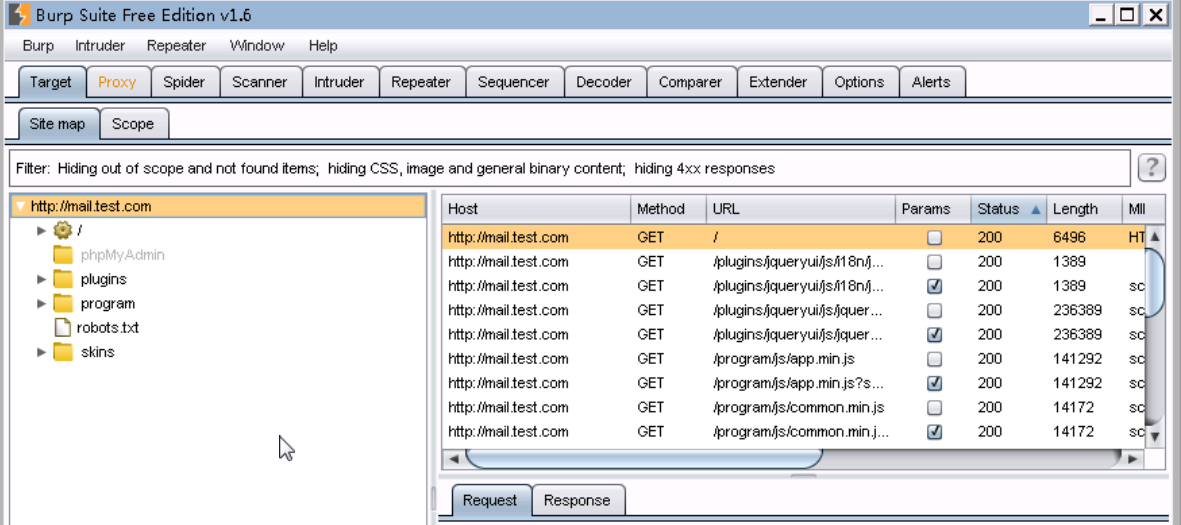Toggle Params checkbox in the first root URL row
This screenshot has width=1181, height=525.
[935, 238]
